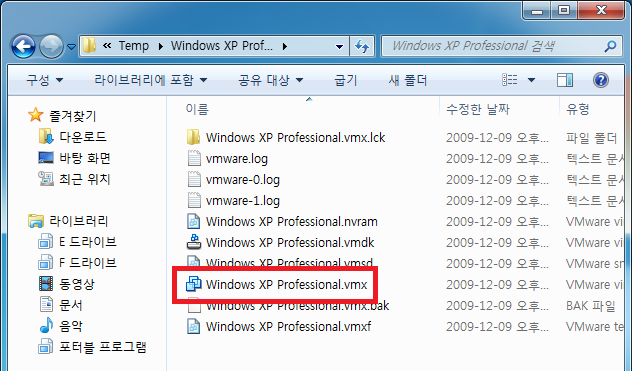The height and width of the screenshot is (371, 632).
Task: Select 라이브러리 in the navigation pane
Action: 79,221
